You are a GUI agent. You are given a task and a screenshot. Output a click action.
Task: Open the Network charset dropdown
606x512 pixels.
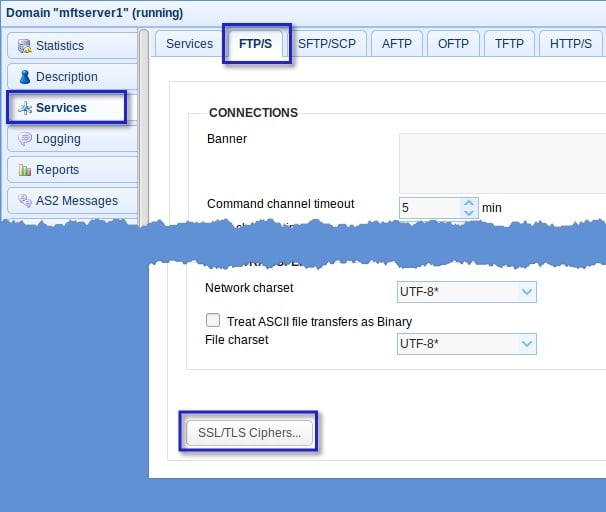[527, 292]
